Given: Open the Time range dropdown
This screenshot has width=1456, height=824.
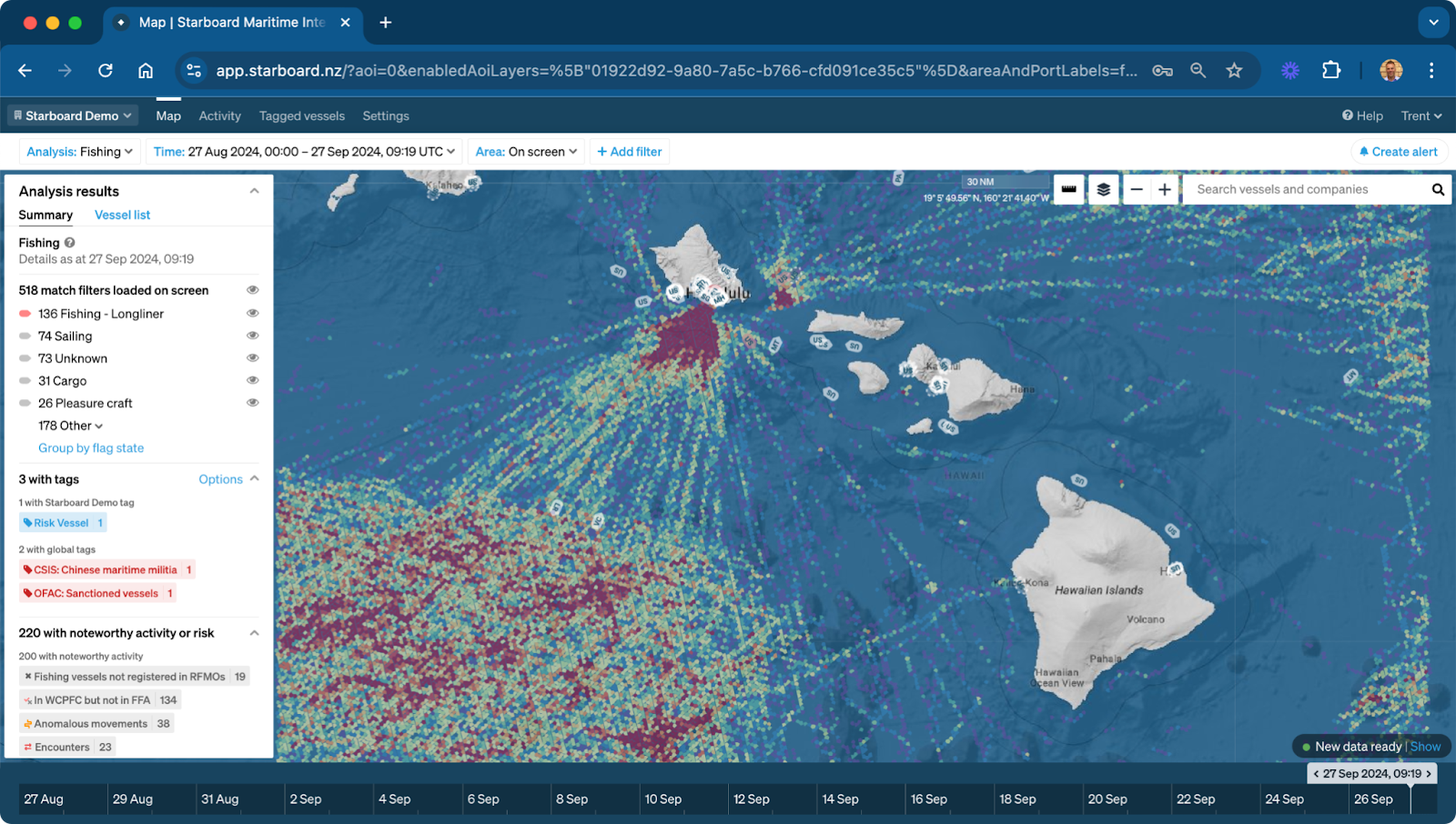Looking at the screenshot, I should [304, 152].
